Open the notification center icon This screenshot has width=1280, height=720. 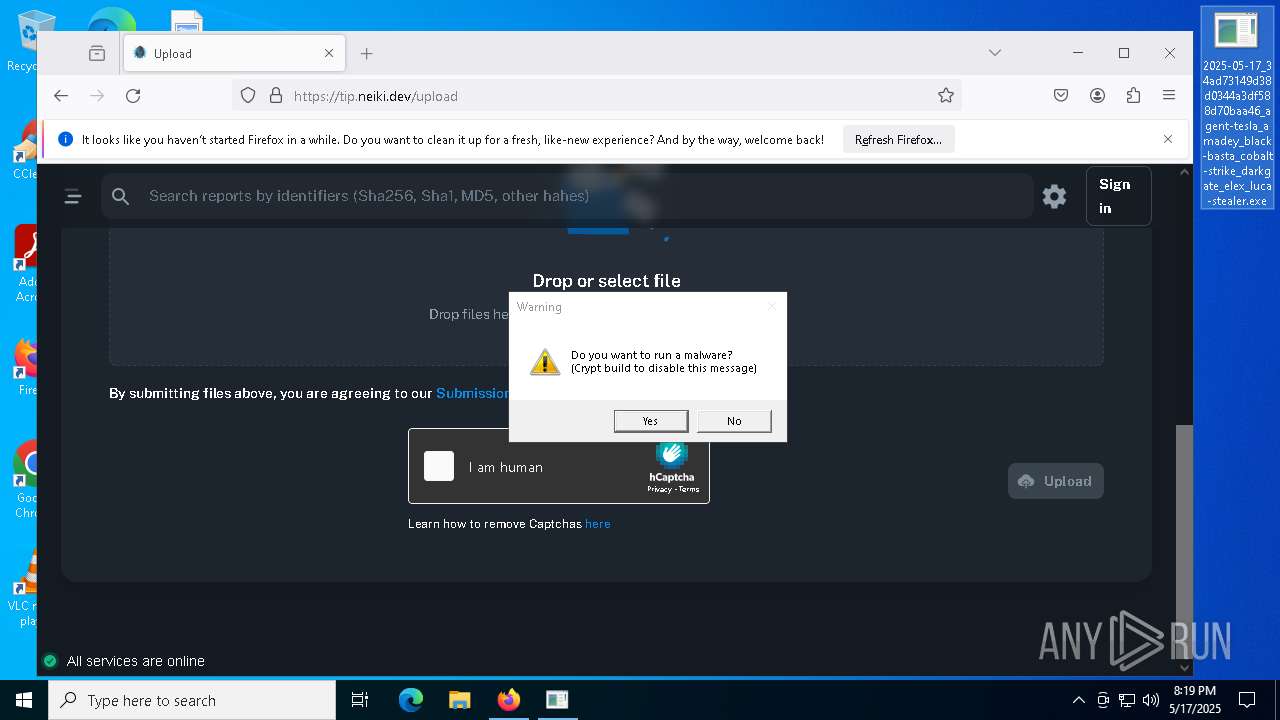(x=1247, y=700)
